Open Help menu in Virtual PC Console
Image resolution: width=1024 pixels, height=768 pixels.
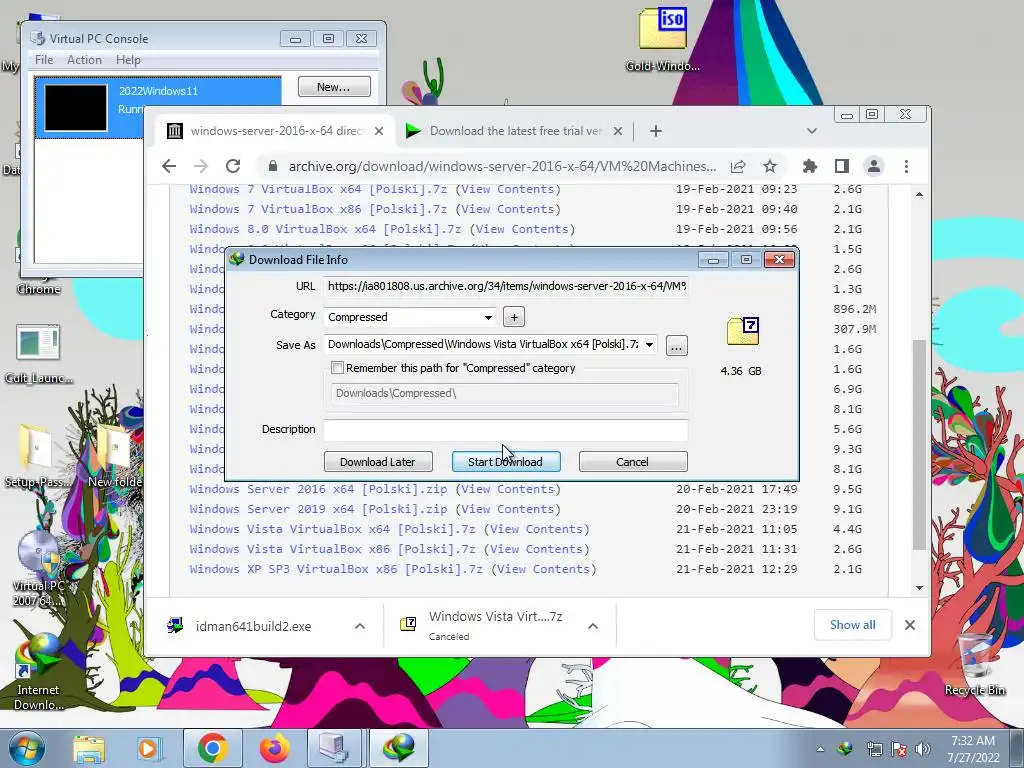(128, 60)
